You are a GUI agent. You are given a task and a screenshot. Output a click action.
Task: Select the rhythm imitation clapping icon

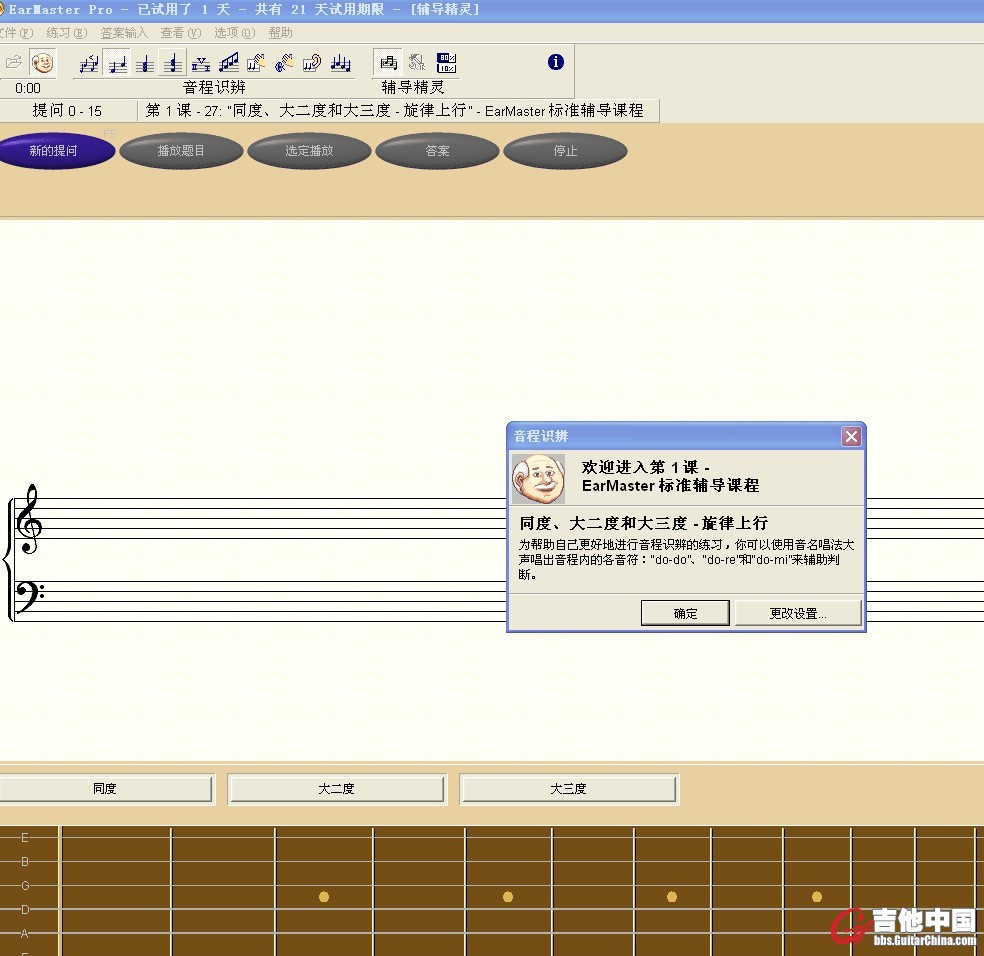(x=284, y=63)
